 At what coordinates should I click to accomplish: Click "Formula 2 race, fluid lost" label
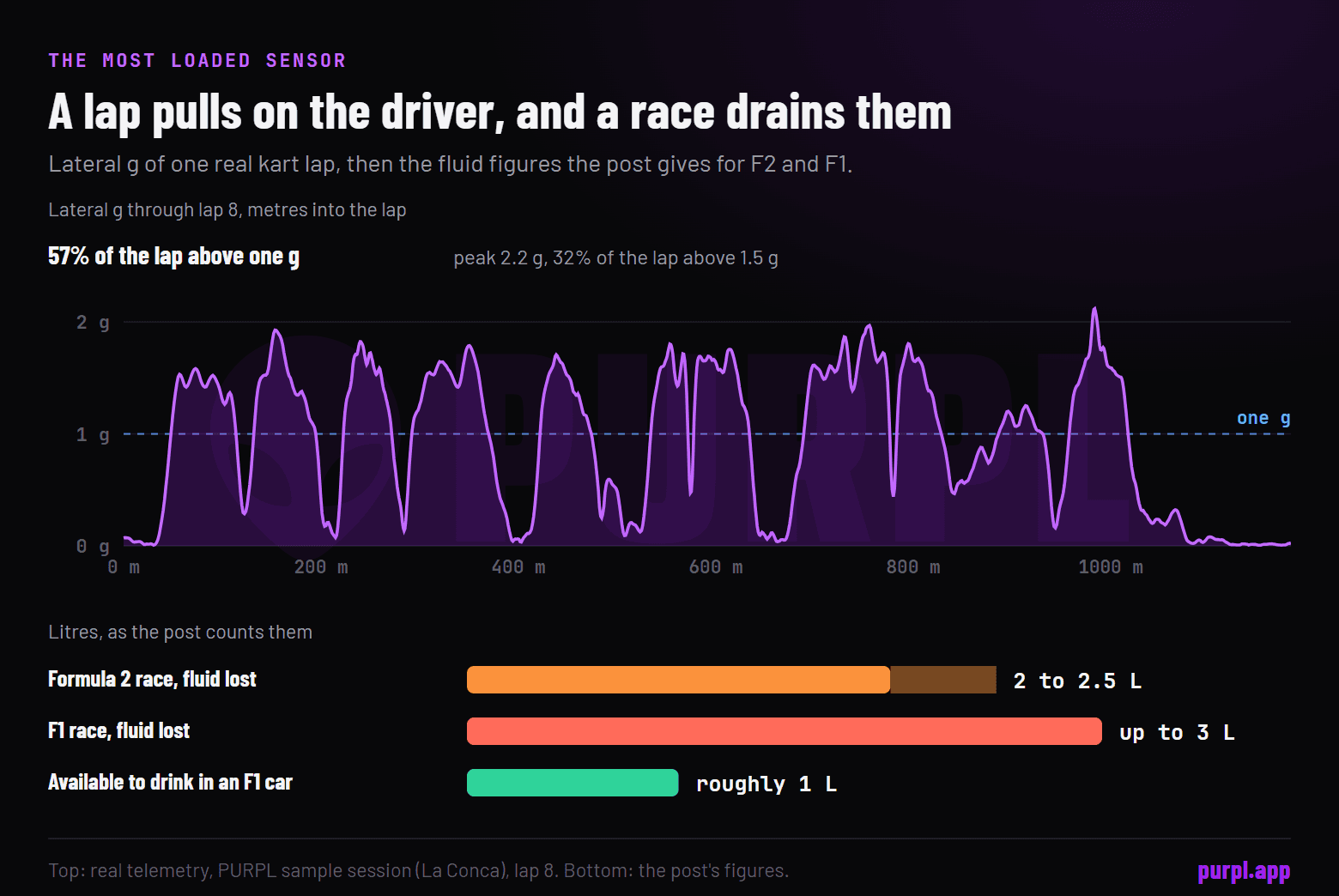tap(152, 680)
